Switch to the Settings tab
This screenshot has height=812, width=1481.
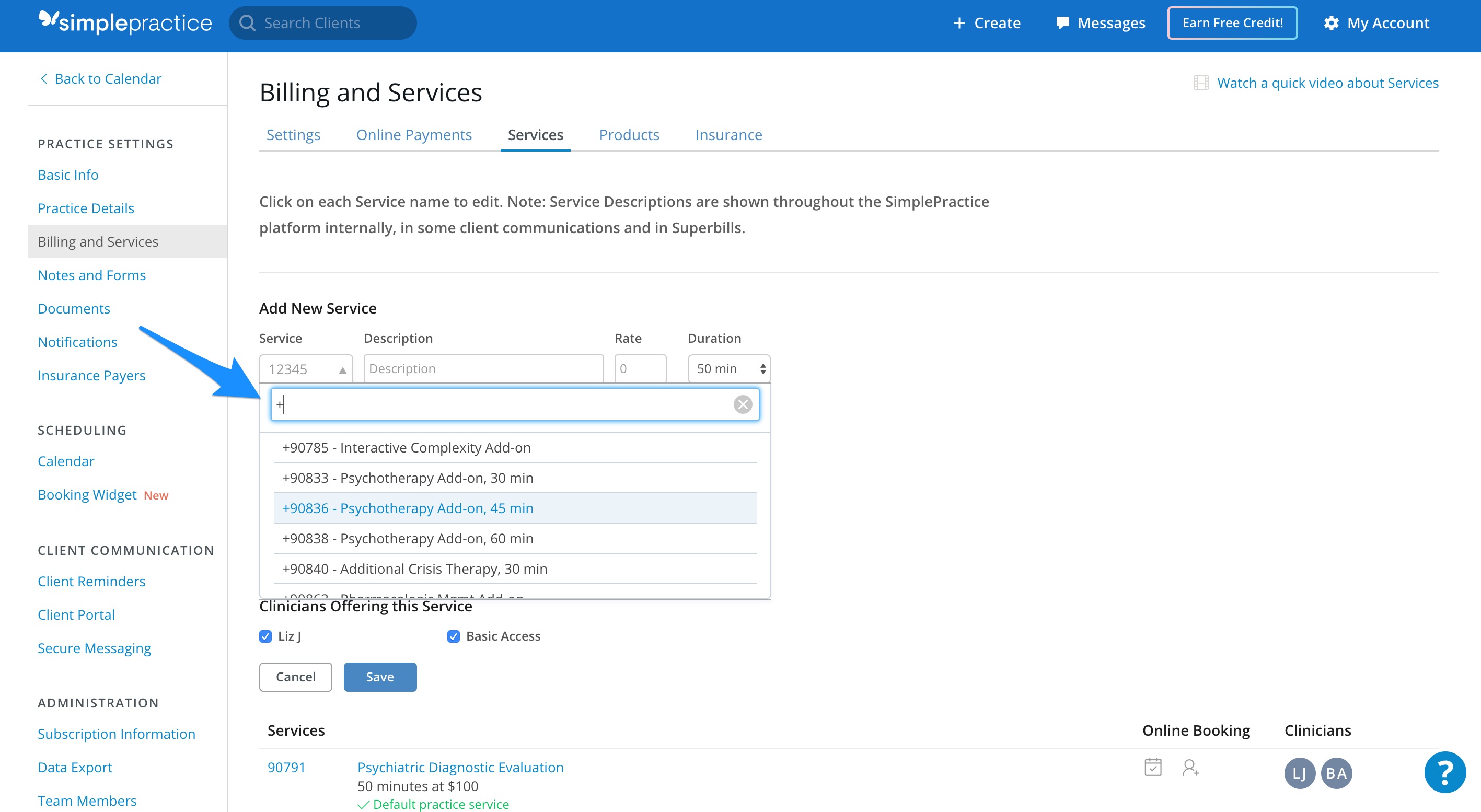(293, 134)
